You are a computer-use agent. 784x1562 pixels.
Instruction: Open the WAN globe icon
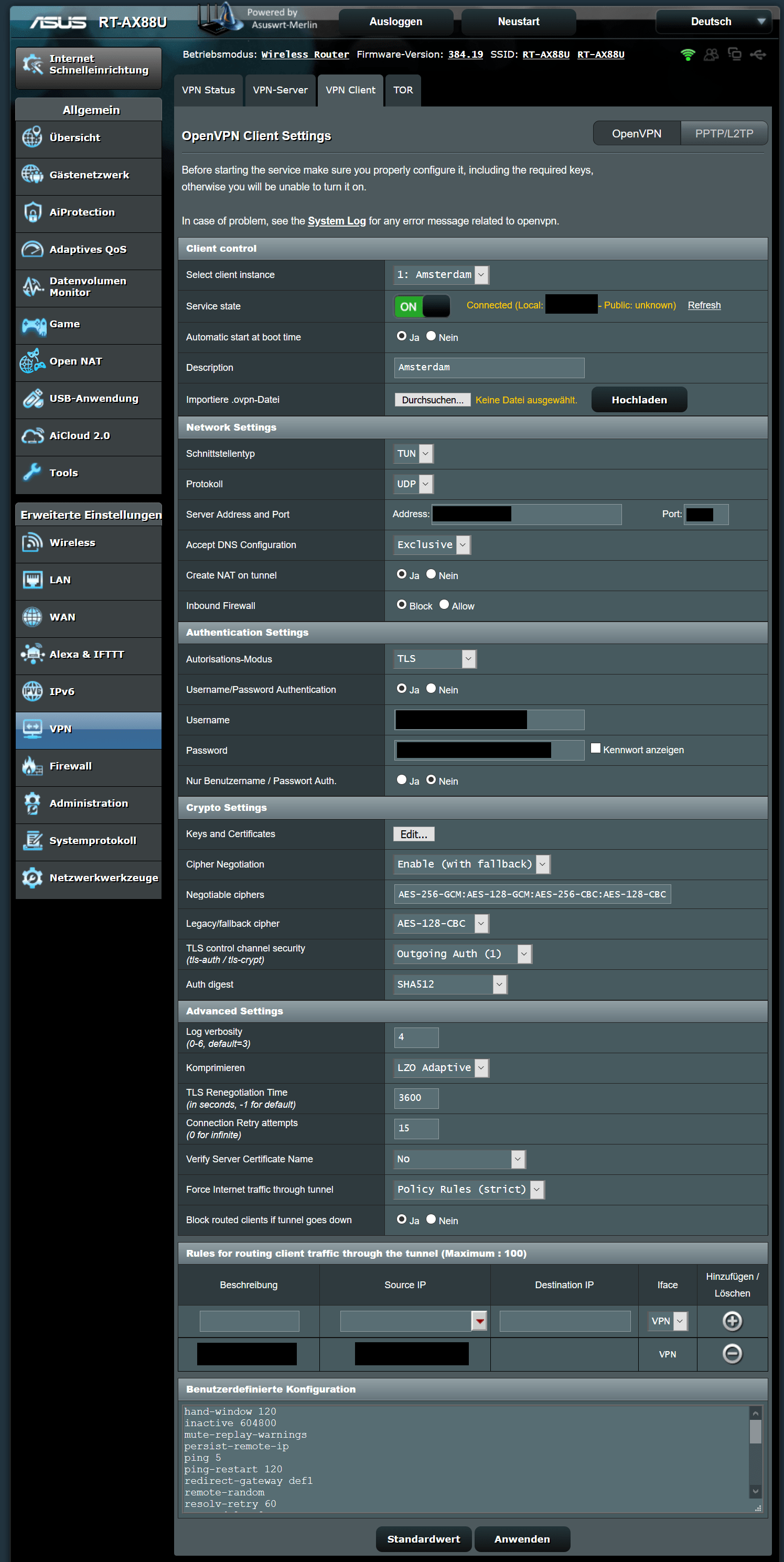(x=32, y=617)
